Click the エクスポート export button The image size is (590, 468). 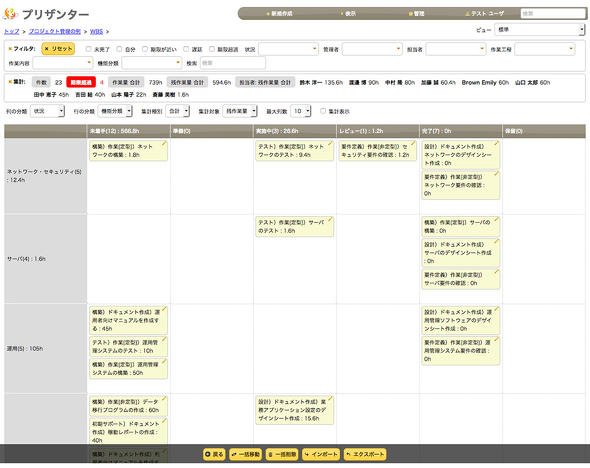[365, 454]
